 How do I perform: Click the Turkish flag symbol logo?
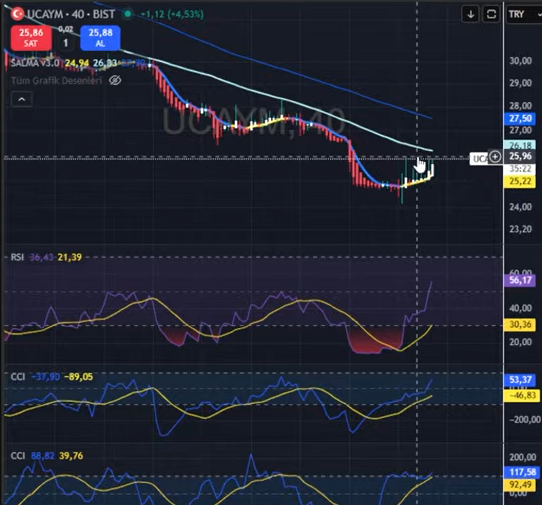[x=17, y=14]
